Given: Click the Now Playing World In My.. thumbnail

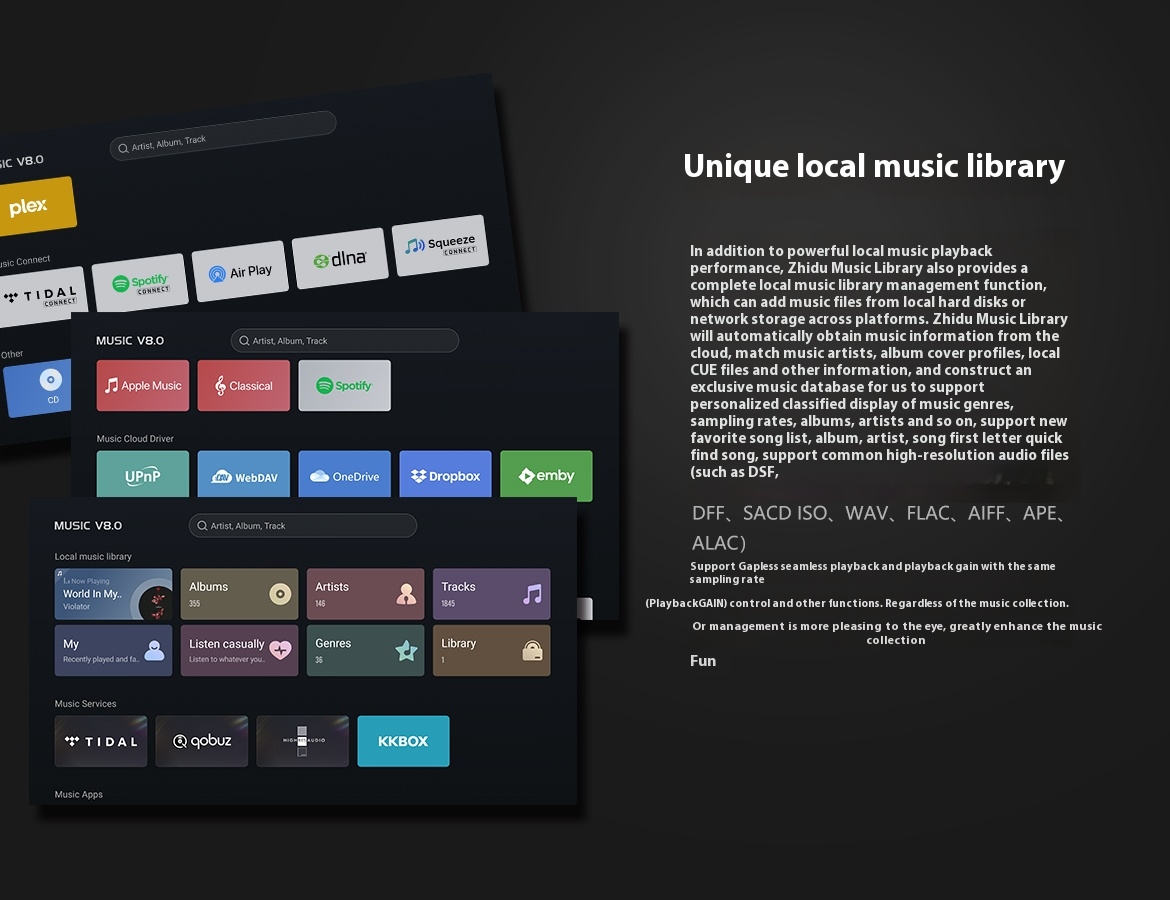Looking at the screenshot, I should [113, 594].
